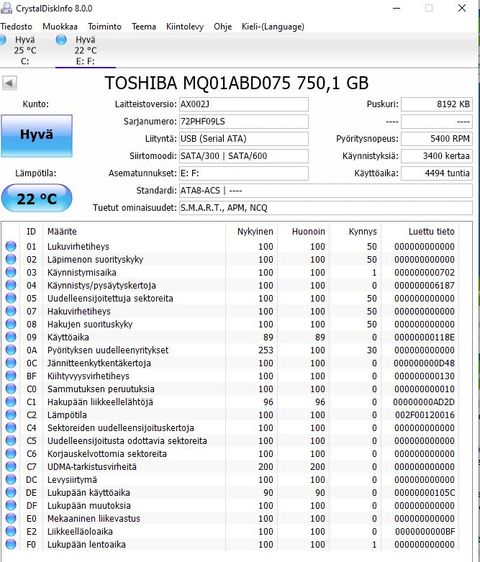
Task: Click the status orb for Käyttöaika attribute 09
Action: [11, 337]
